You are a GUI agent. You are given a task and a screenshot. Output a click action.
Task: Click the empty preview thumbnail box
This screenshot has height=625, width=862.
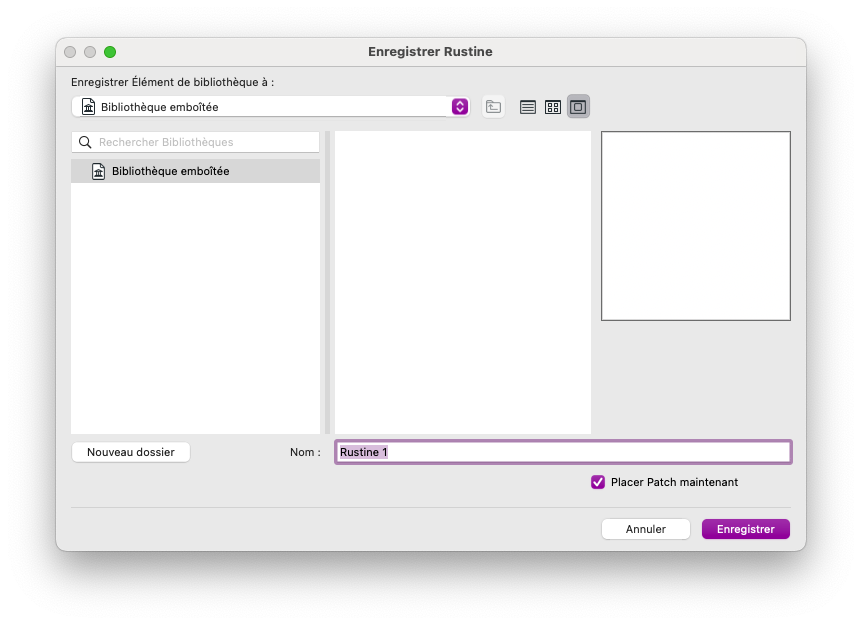pyautogui.click(x=696, y=226)
